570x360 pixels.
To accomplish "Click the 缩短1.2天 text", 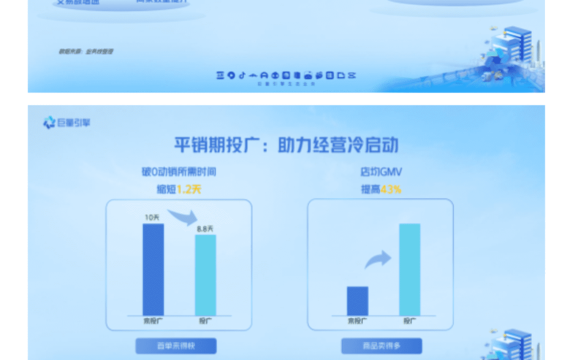I will pyautogui.click(x=179, y=189).
